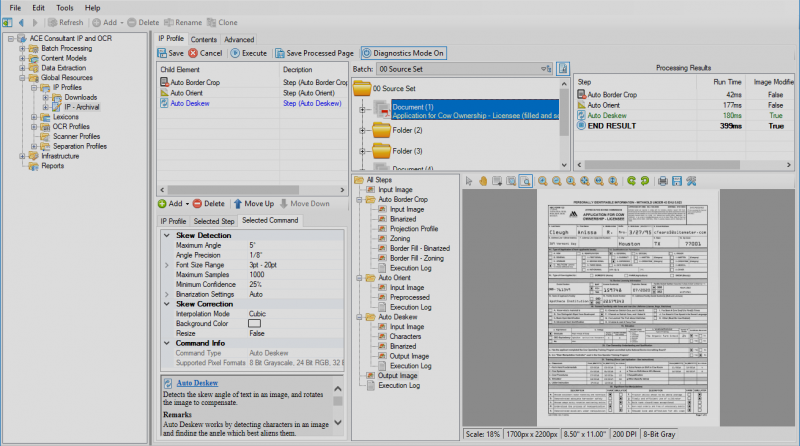
Task: Select Projection Profile in steps tree
Action: pos(414,228)
